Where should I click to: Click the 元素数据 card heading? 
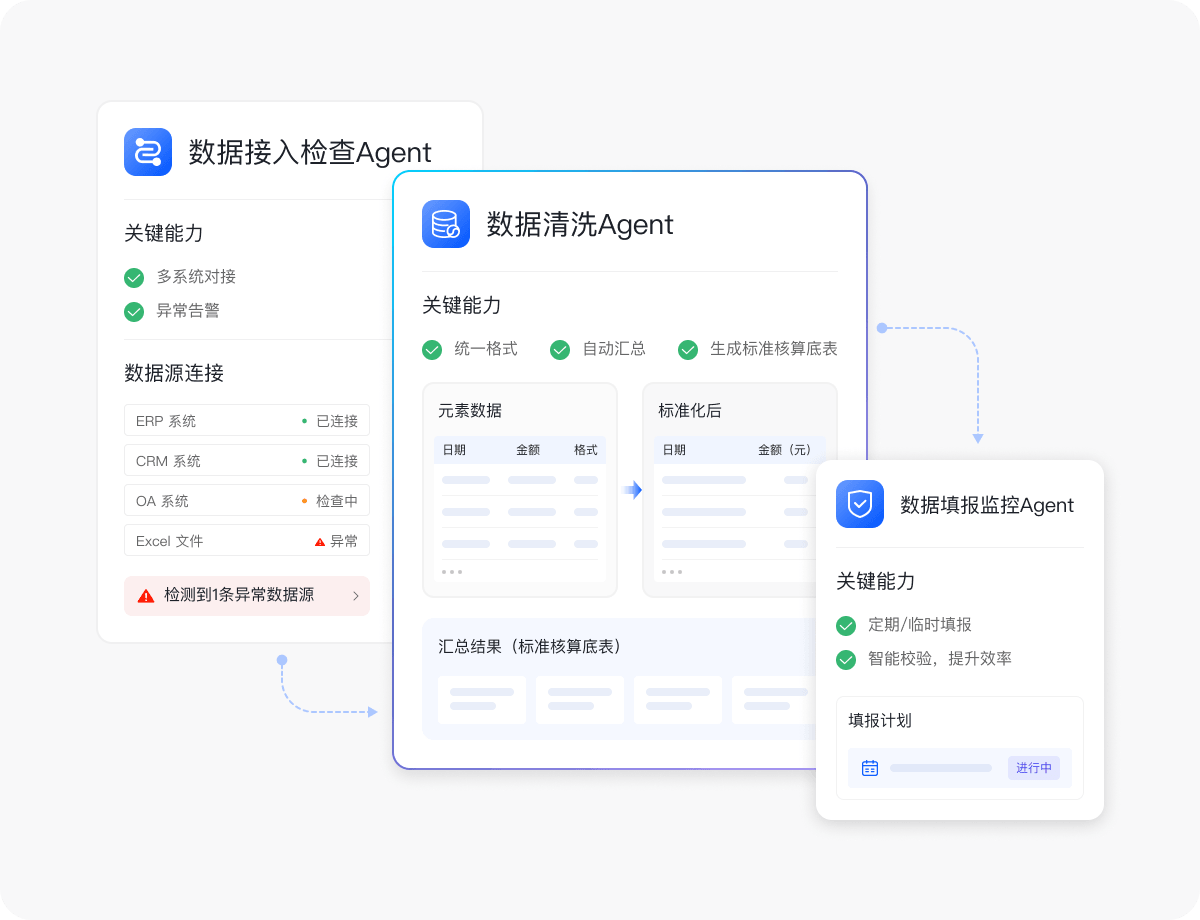click(x=470, y=411)
